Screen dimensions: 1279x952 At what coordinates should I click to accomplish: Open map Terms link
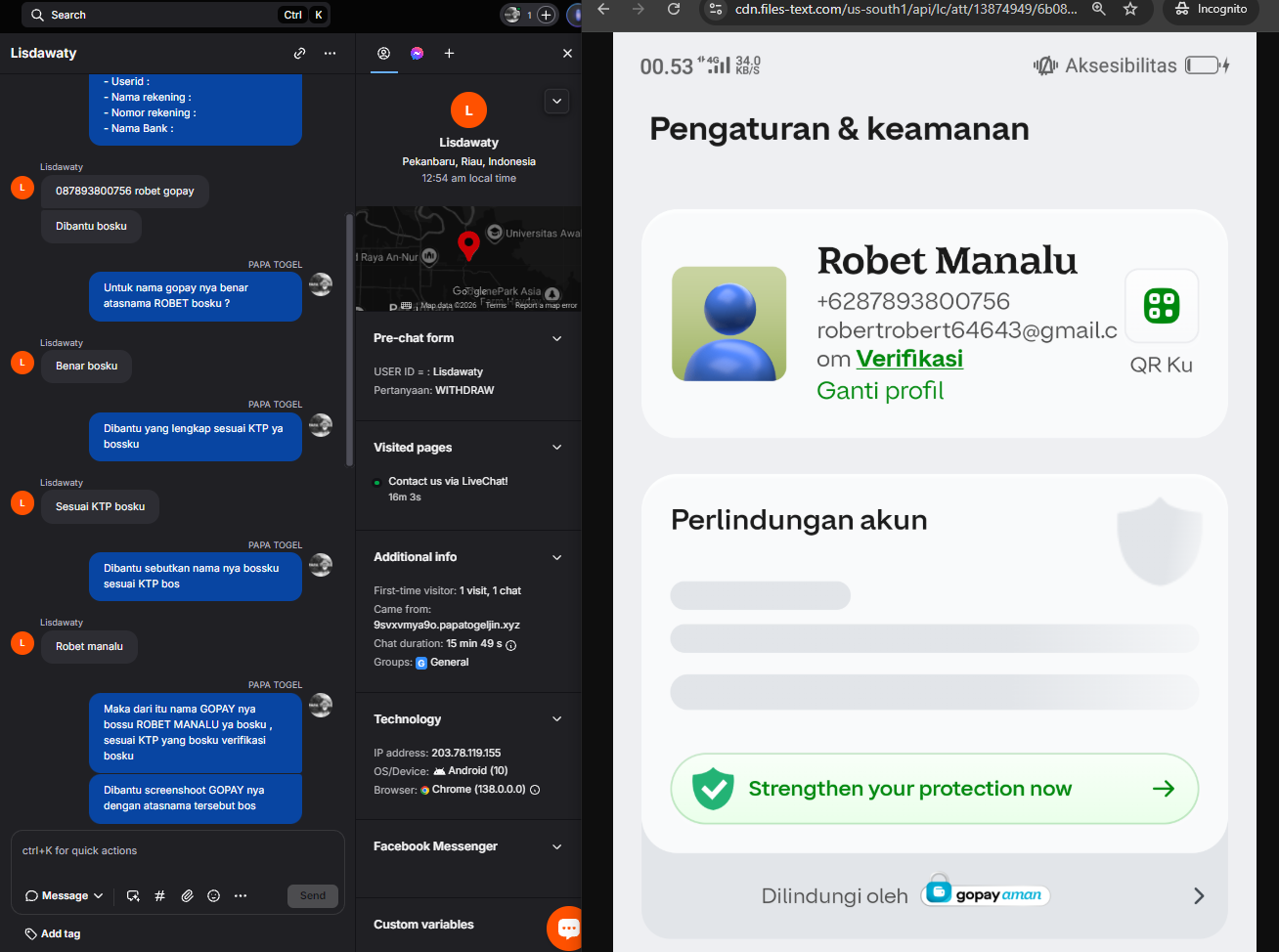(497, 306)
